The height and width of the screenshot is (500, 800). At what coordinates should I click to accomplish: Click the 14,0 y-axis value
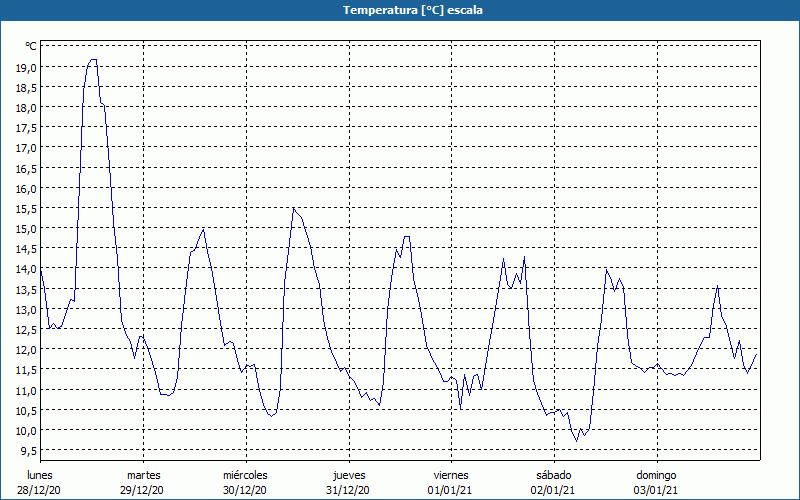pos(27,269)
